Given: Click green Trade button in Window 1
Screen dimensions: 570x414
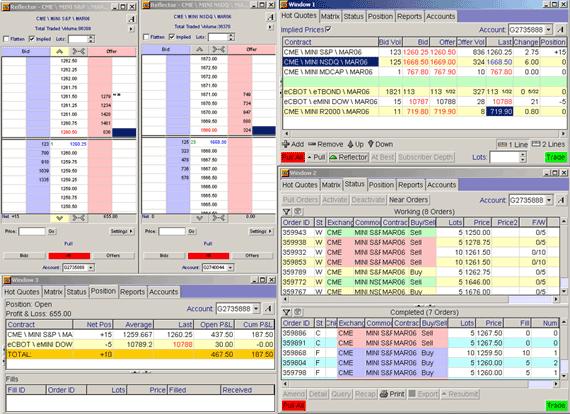Looking at the screenshot, I should point(556,157).
